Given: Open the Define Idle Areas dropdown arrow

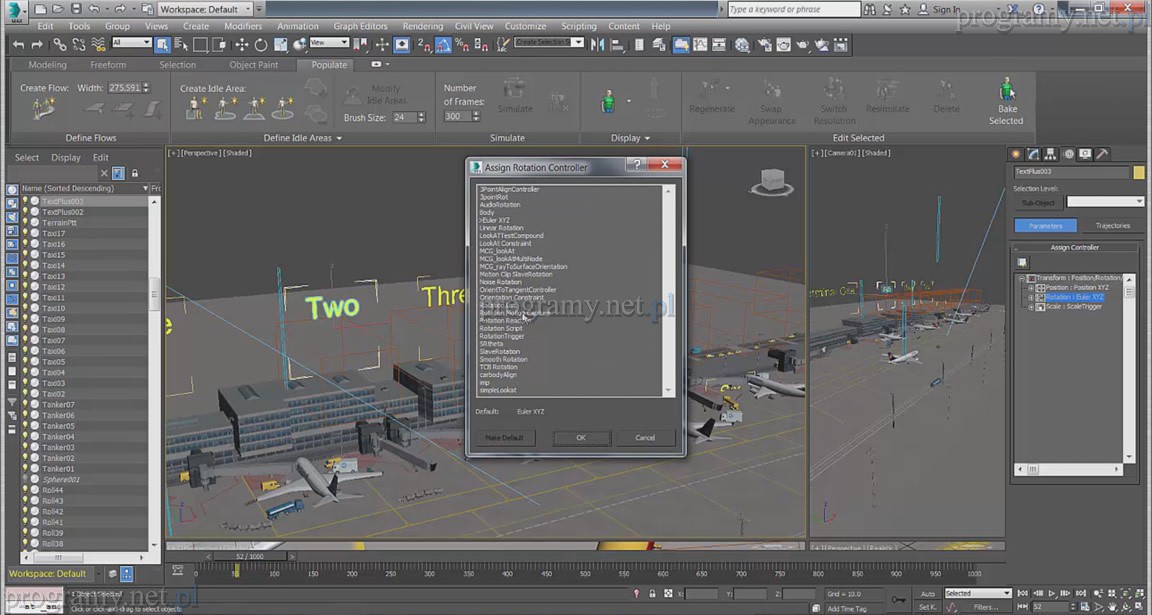Looking at the screenshot, I should point(340,139).
